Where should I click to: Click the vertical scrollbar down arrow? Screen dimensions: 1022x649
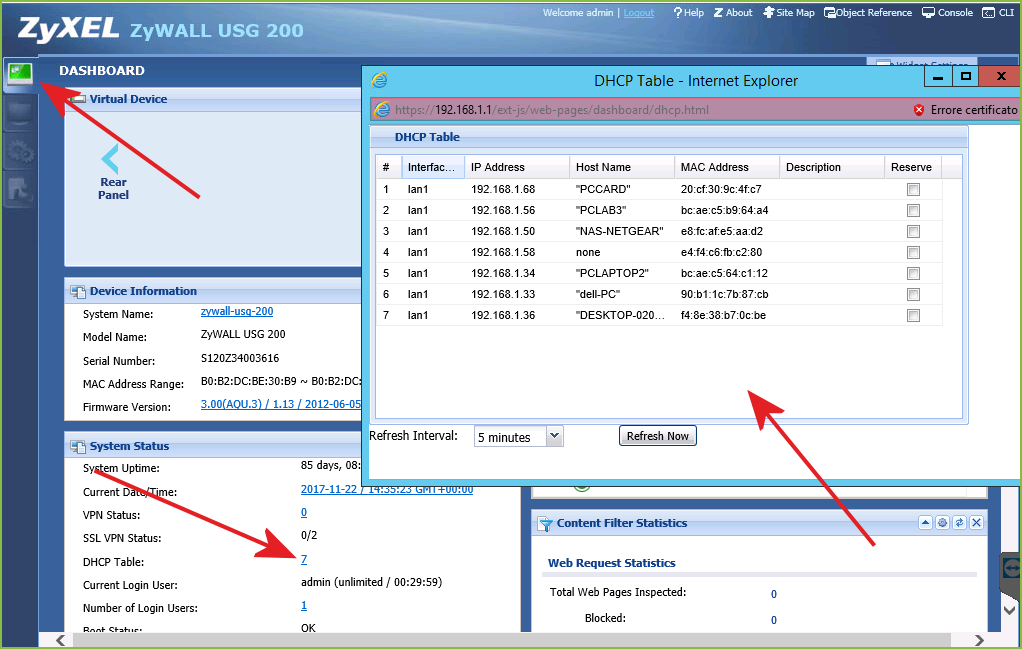tap(1010, 611)
